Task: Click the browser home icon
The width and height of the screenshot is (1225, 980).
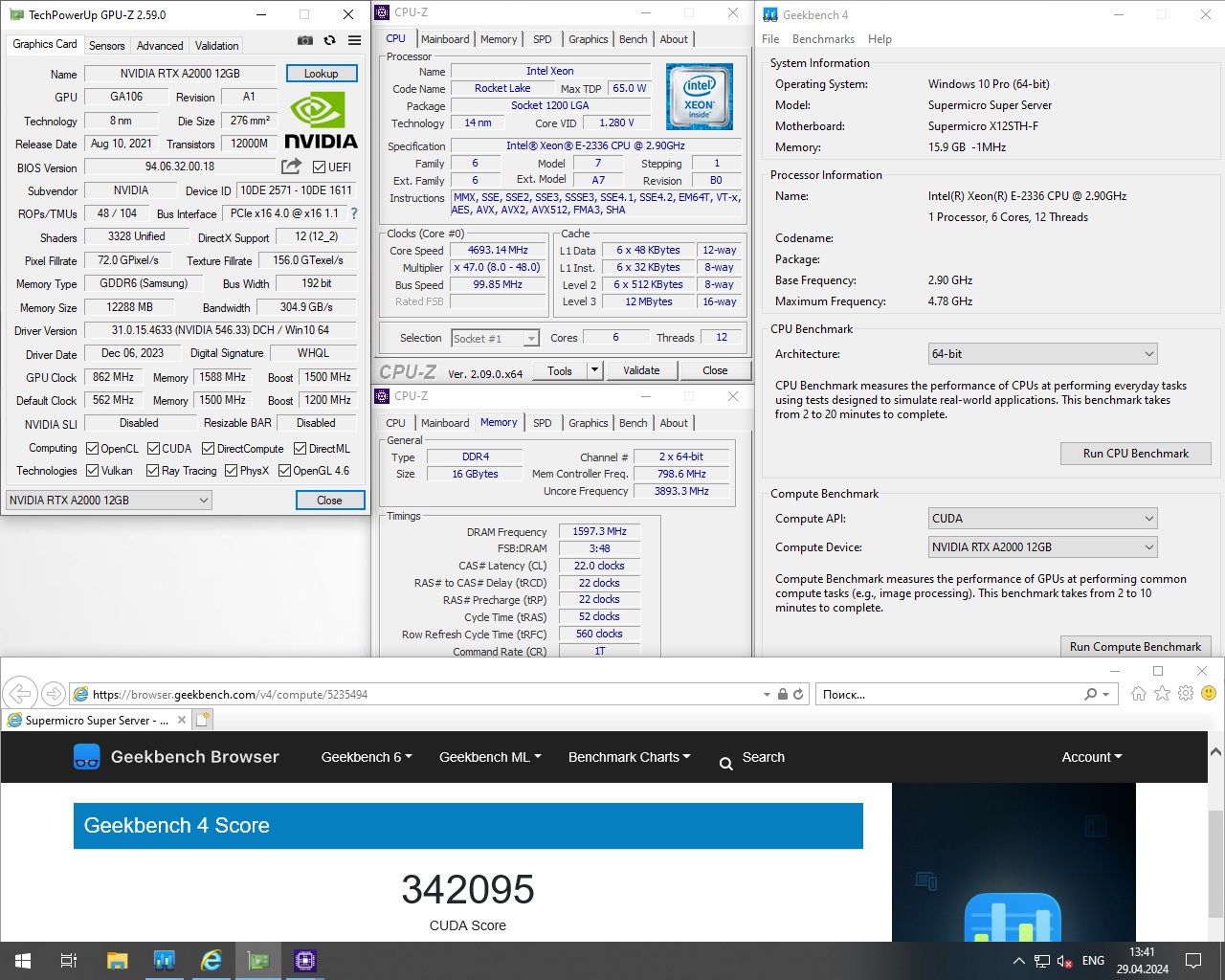Action: coord(1138,693)
